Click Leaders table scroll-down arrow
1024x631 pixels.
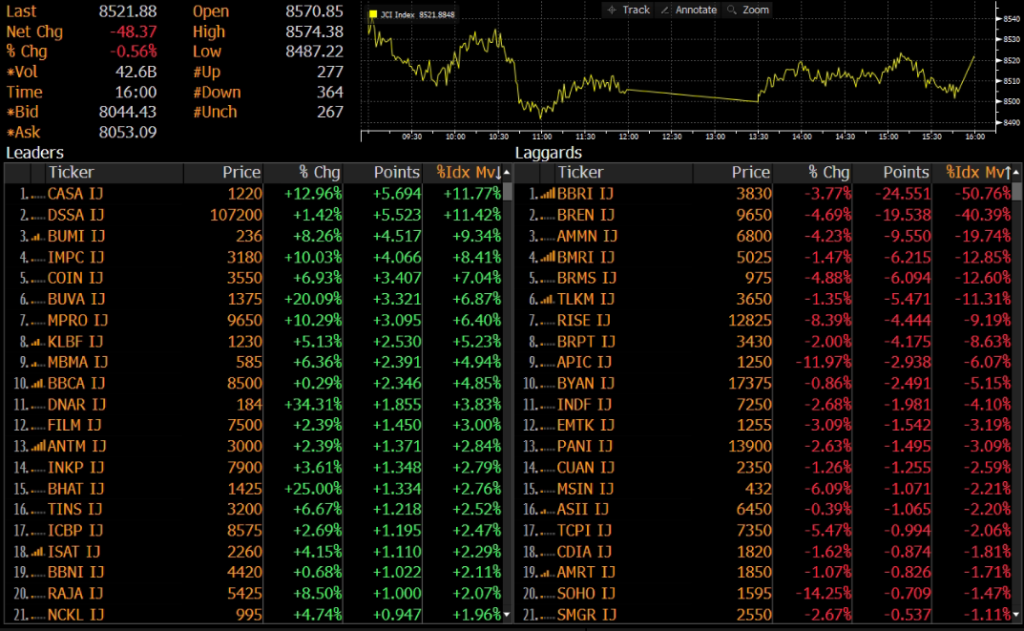[x=507, y=614]
